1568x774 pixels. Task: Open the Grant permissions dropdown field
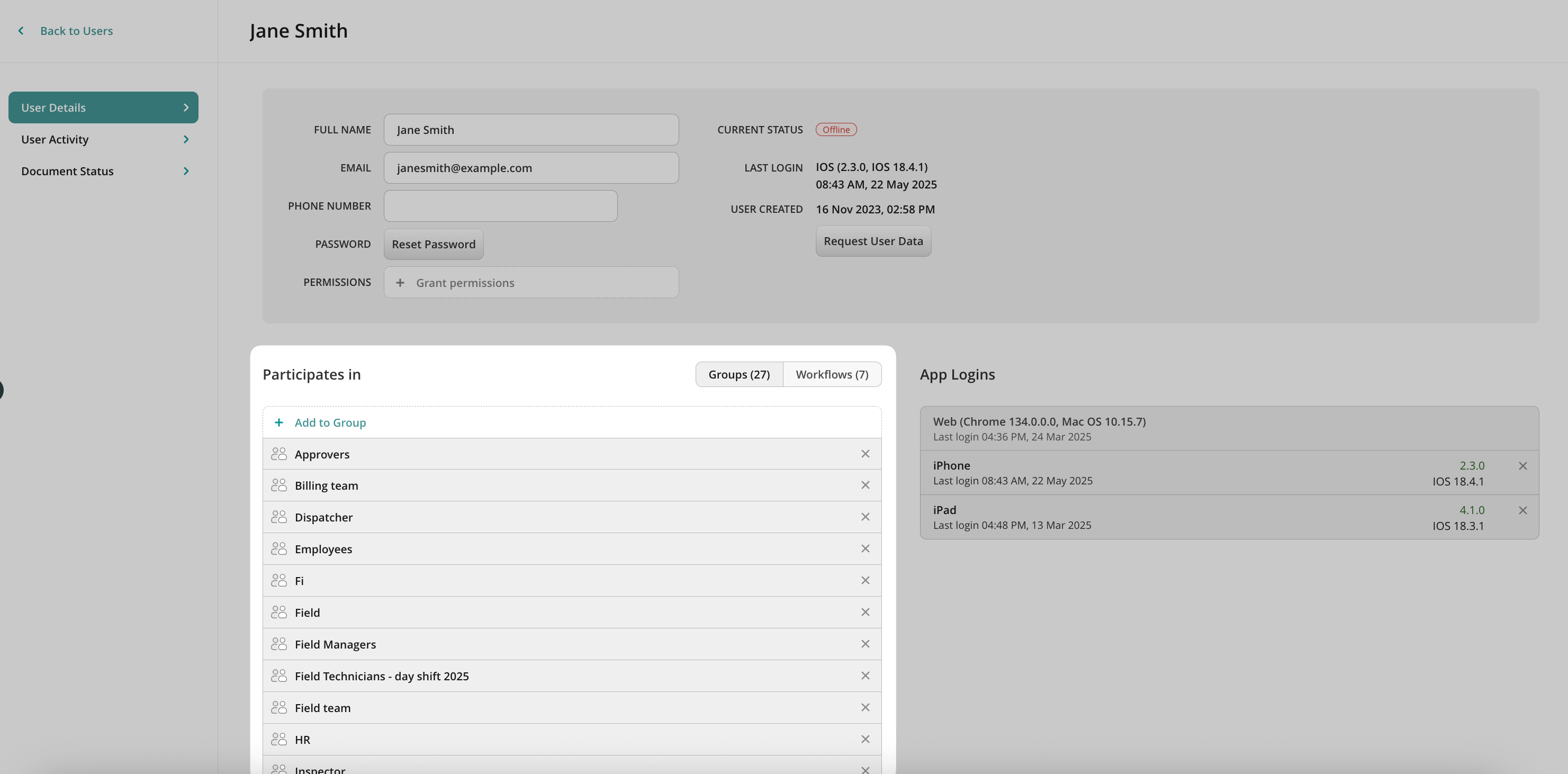pos(531,283)
